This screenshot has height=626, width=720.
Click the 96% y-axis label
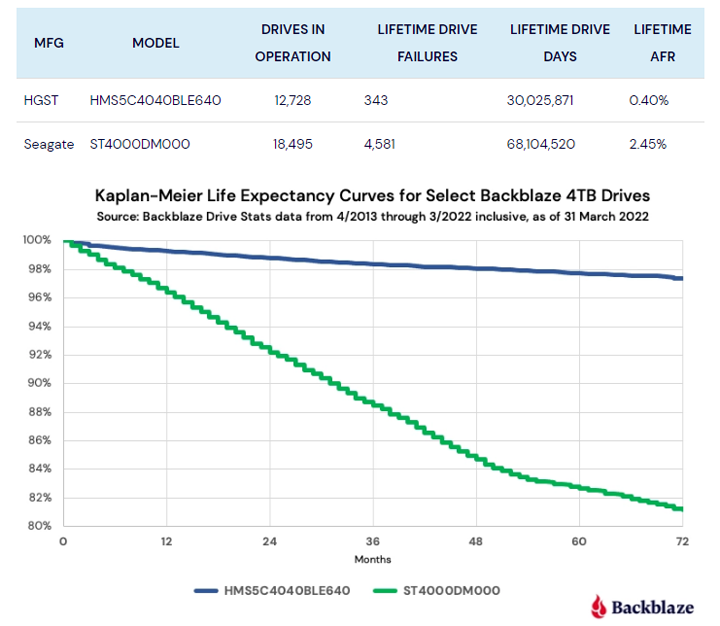pyautogui.click(x=40, y=298)
